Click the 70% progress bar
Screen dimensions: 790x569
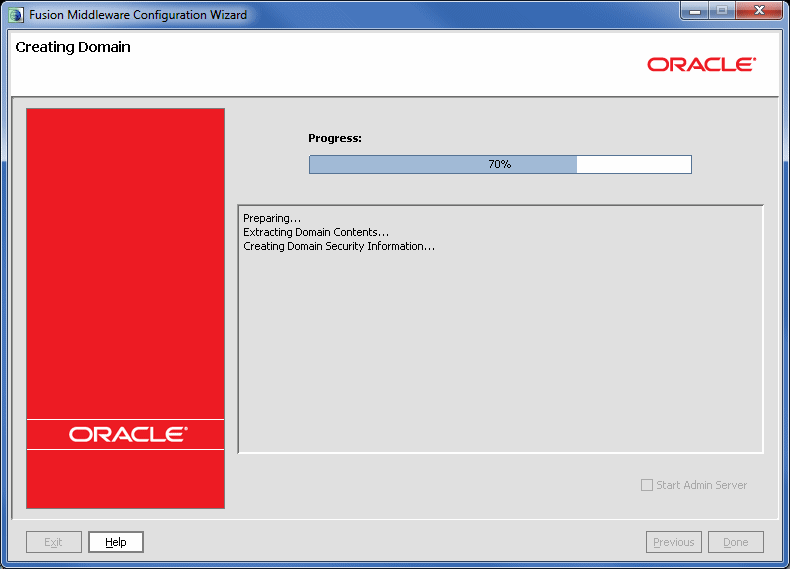[500, 164]
